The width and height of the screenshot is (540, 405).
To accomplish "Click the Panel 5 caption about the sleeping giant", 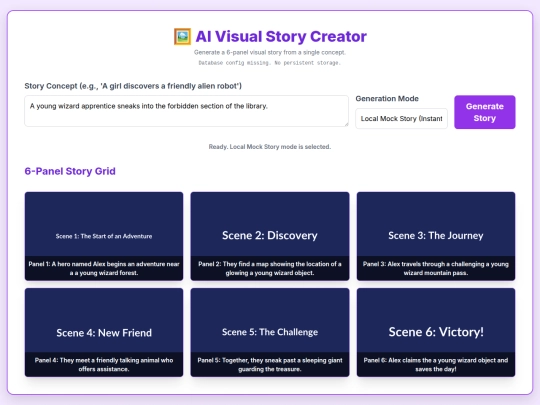I will tap(270, 364).
